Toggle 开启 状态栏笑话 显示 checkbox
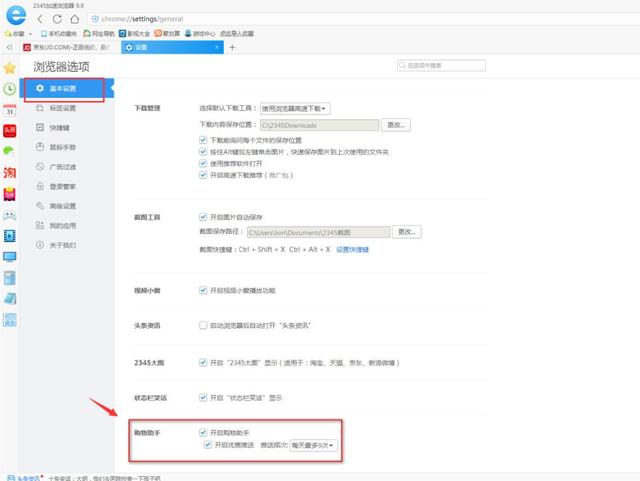Viewport: 640px width, 481px height. pyautogui.click(x=203, y=397)
